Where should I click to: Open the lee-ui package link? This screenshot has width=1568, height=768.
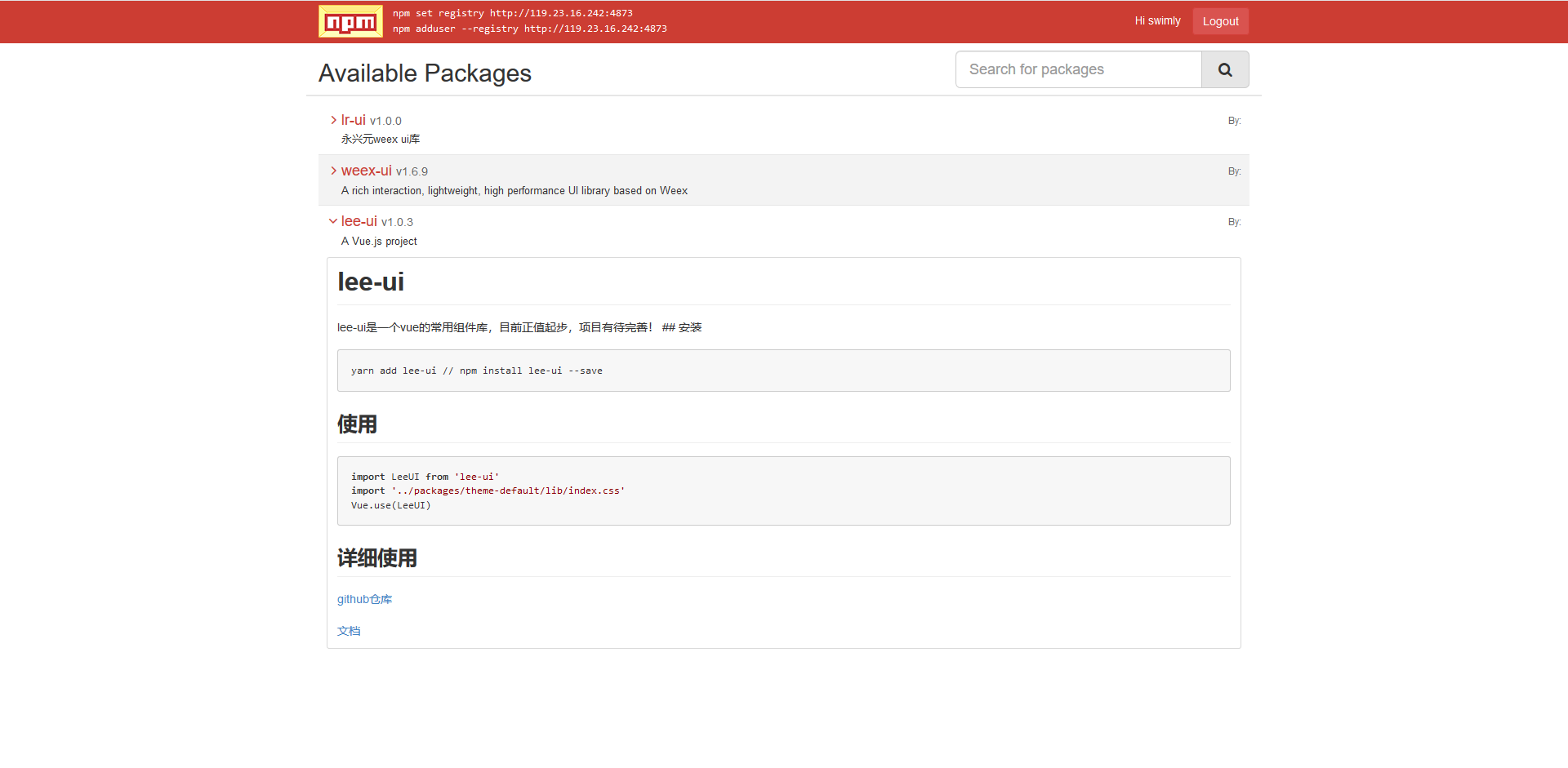(359, 221)
